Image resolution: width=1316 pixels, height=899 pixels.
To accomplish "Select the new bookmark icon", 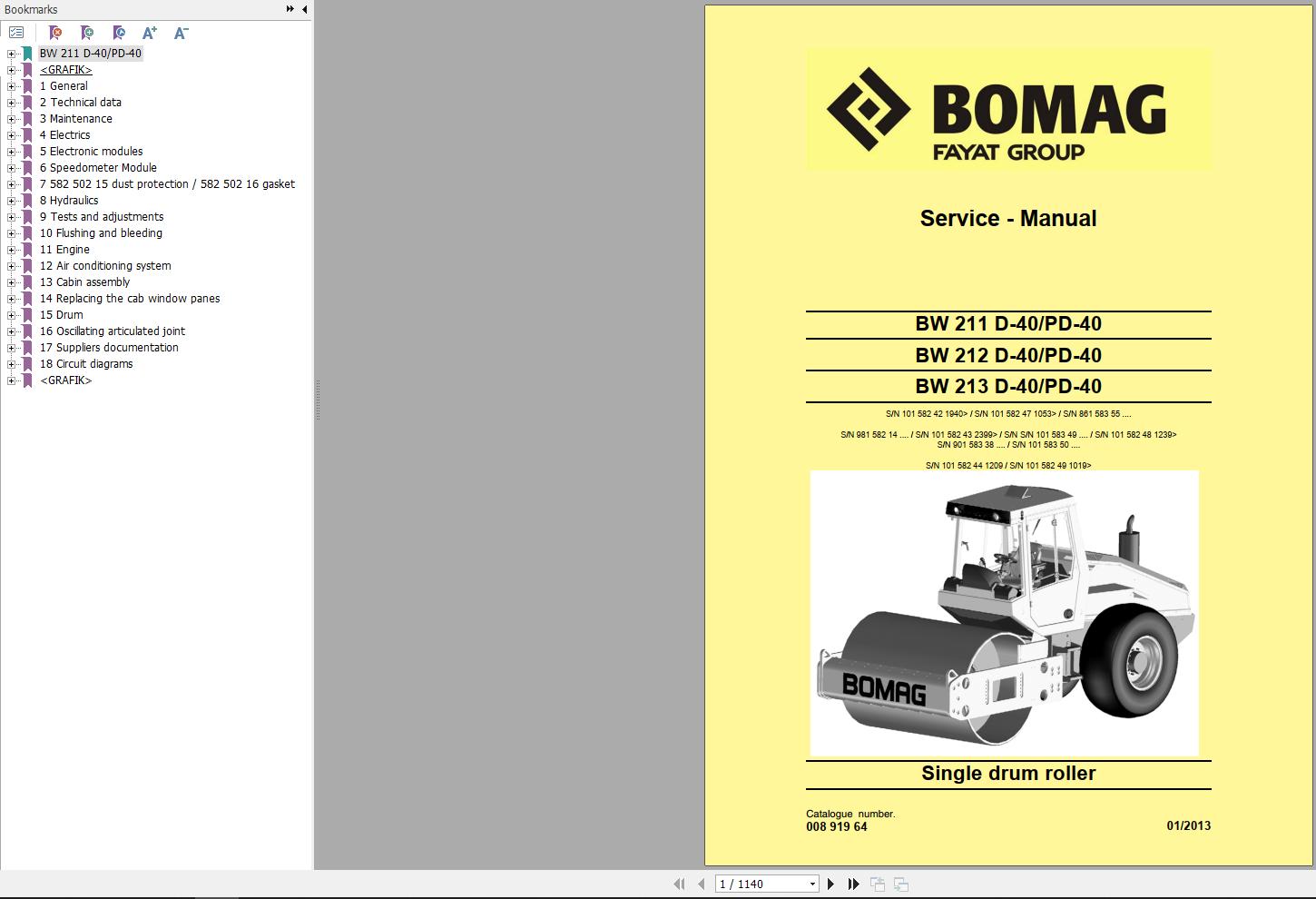I will tap(87, 32).
